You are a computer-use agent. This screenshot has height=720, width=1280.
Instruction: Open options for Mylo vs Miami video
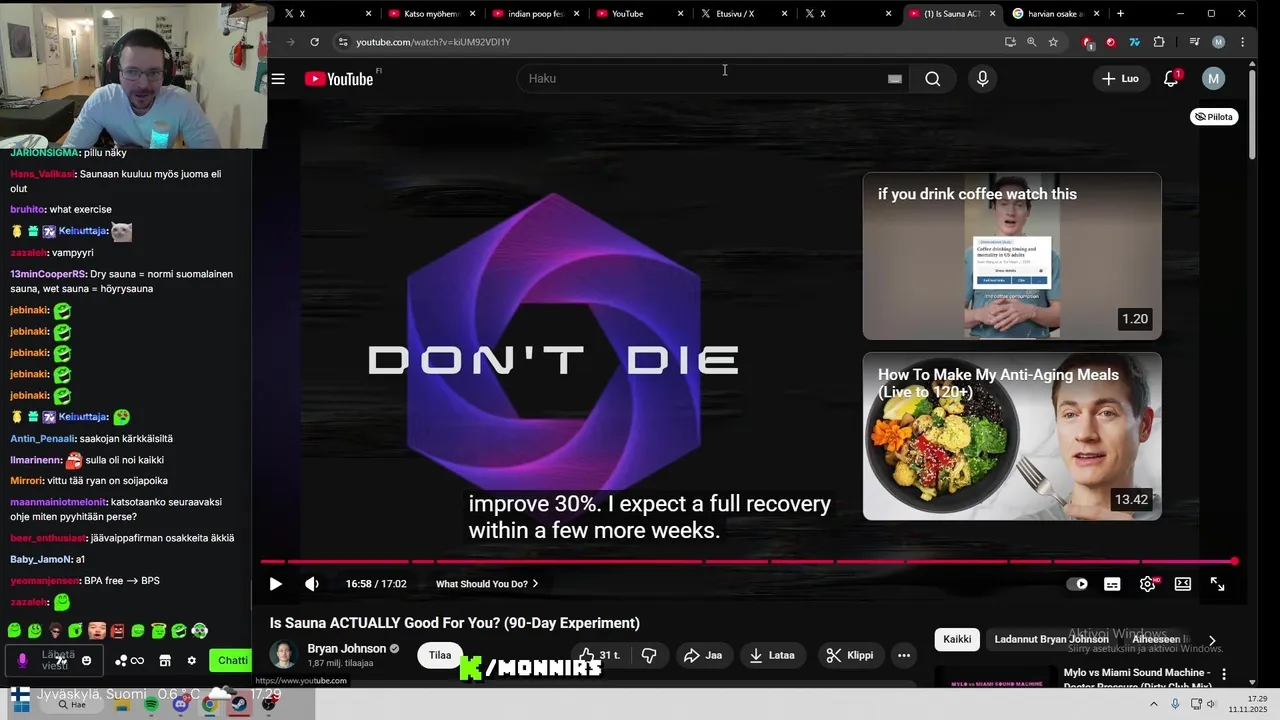1224,676
